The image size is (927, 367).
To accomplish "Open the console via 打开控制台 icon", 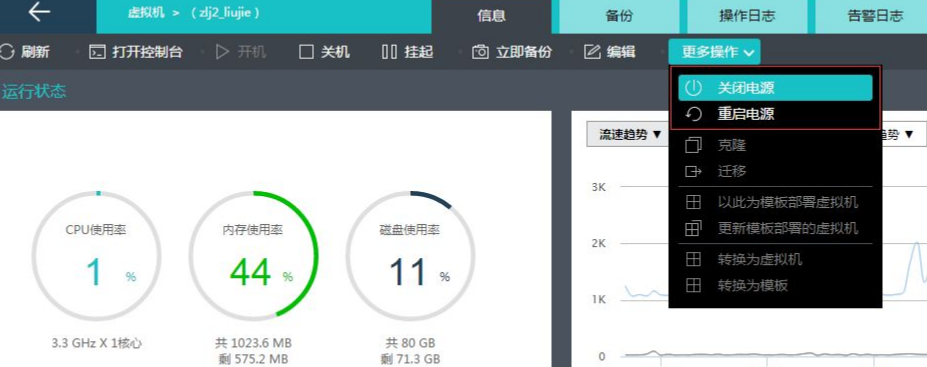I will point(97,52).
